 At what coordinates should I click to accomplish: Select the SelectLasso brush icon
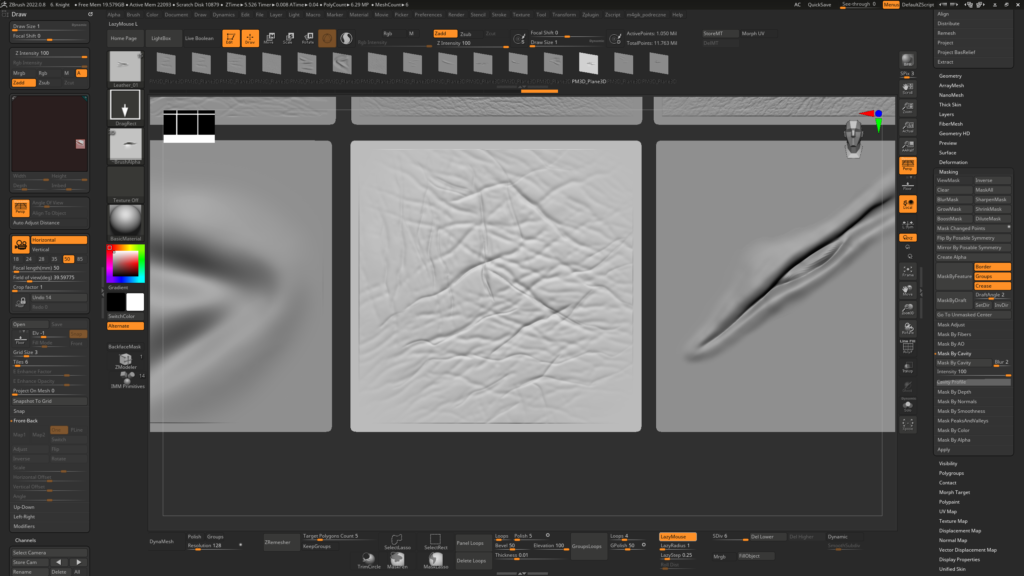[396, 541]
